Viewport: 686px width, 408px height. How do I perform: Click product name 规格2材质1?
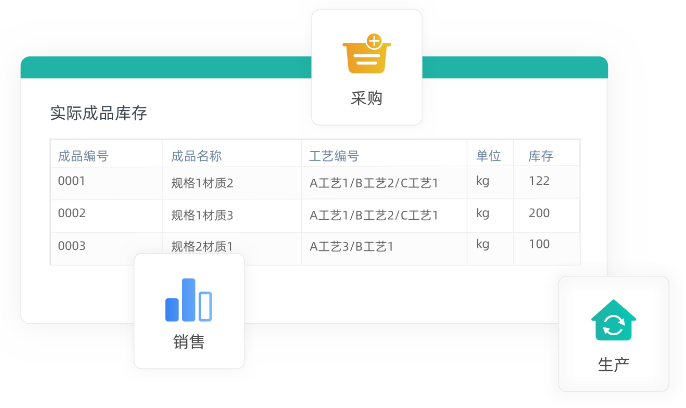[x=202, y=246]
